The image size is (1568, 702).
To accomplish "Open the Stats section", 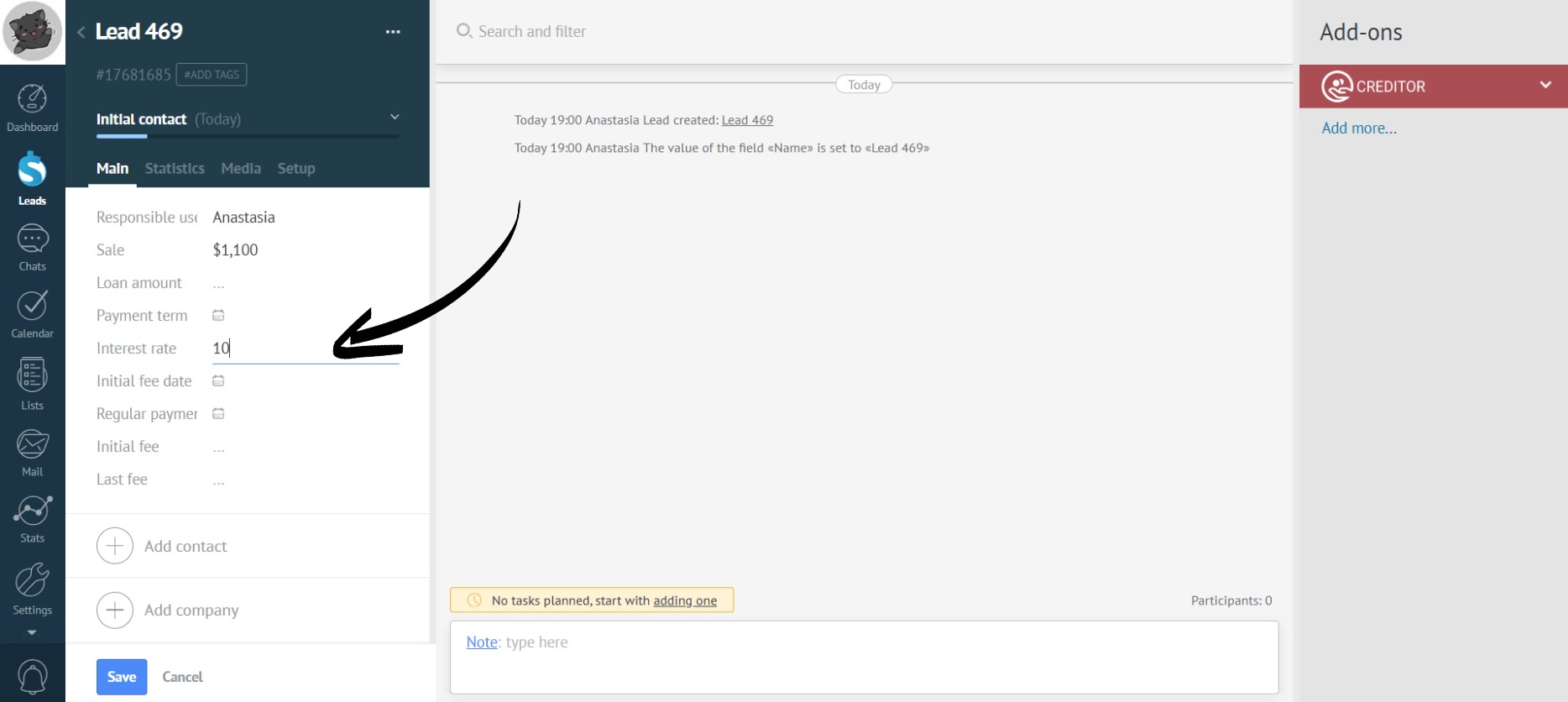I will click(32, 519).
